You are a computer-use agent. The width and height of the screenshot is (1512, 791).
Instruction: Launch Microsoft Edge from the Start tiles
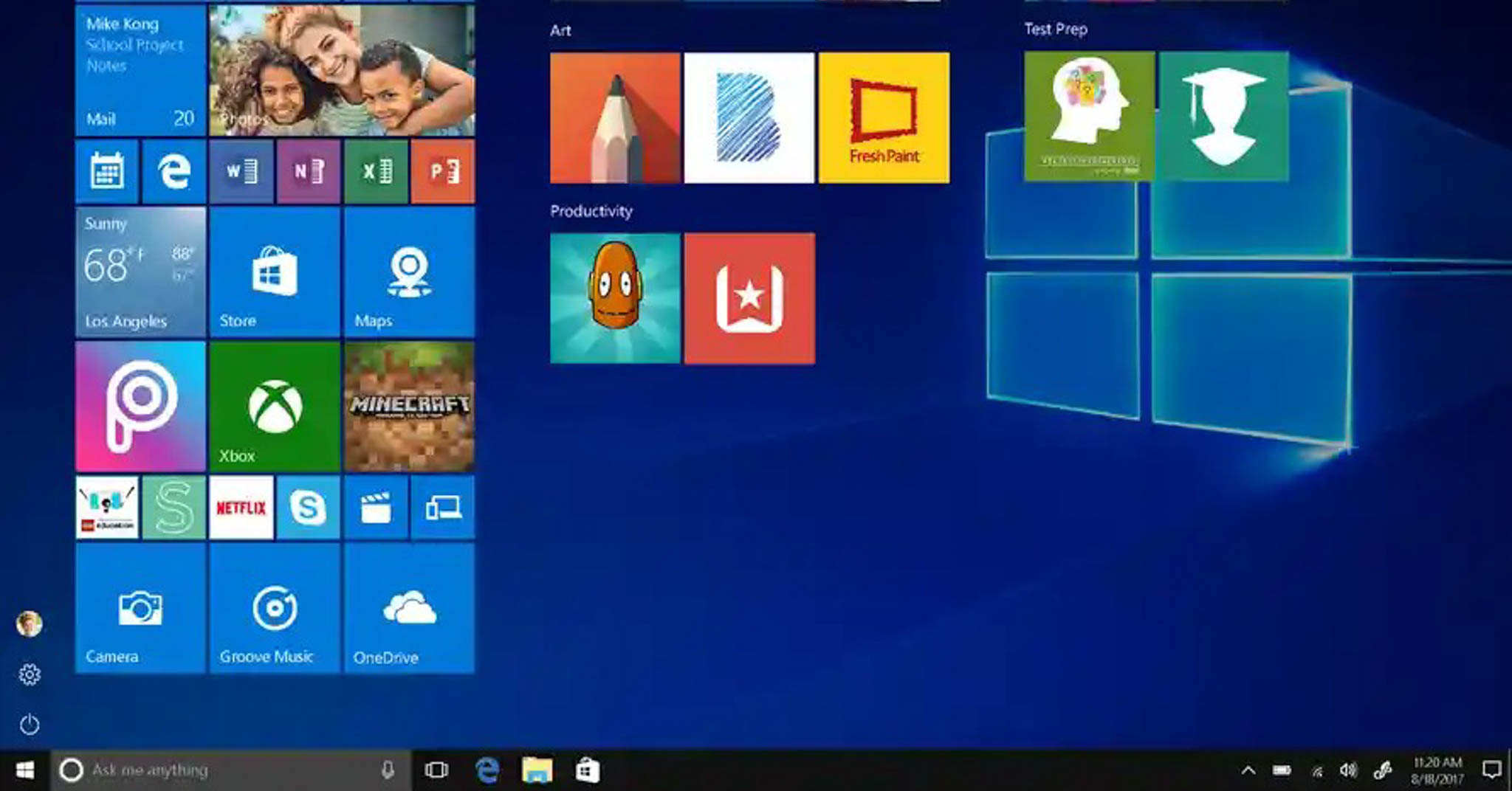click(x=173, y=171)
